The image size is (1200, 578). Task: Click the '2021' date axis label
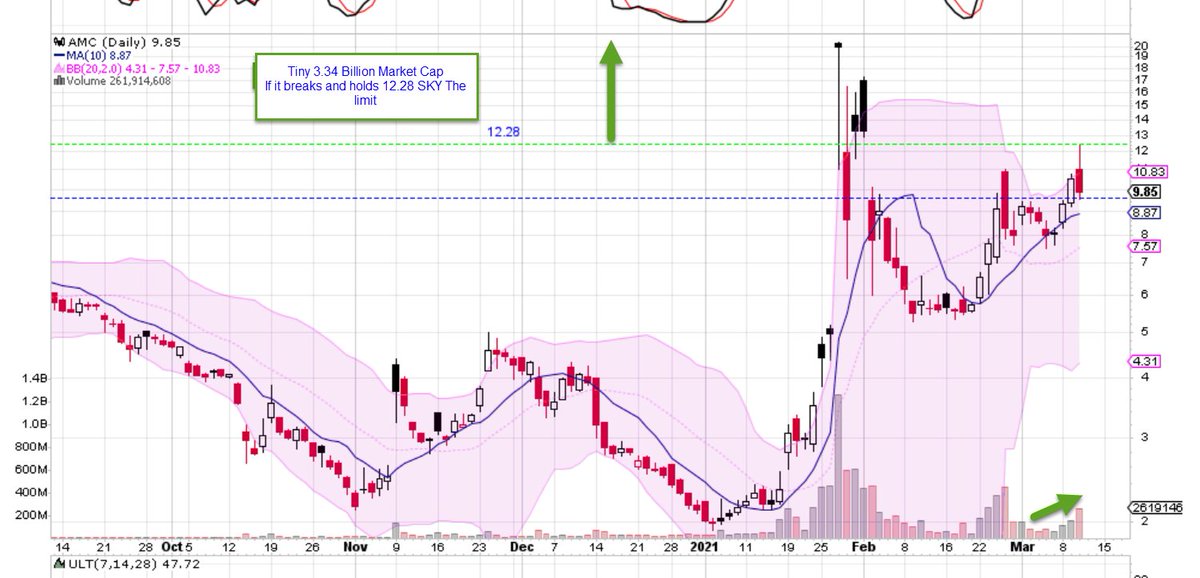pyautogui.click(x=702, y=548)
